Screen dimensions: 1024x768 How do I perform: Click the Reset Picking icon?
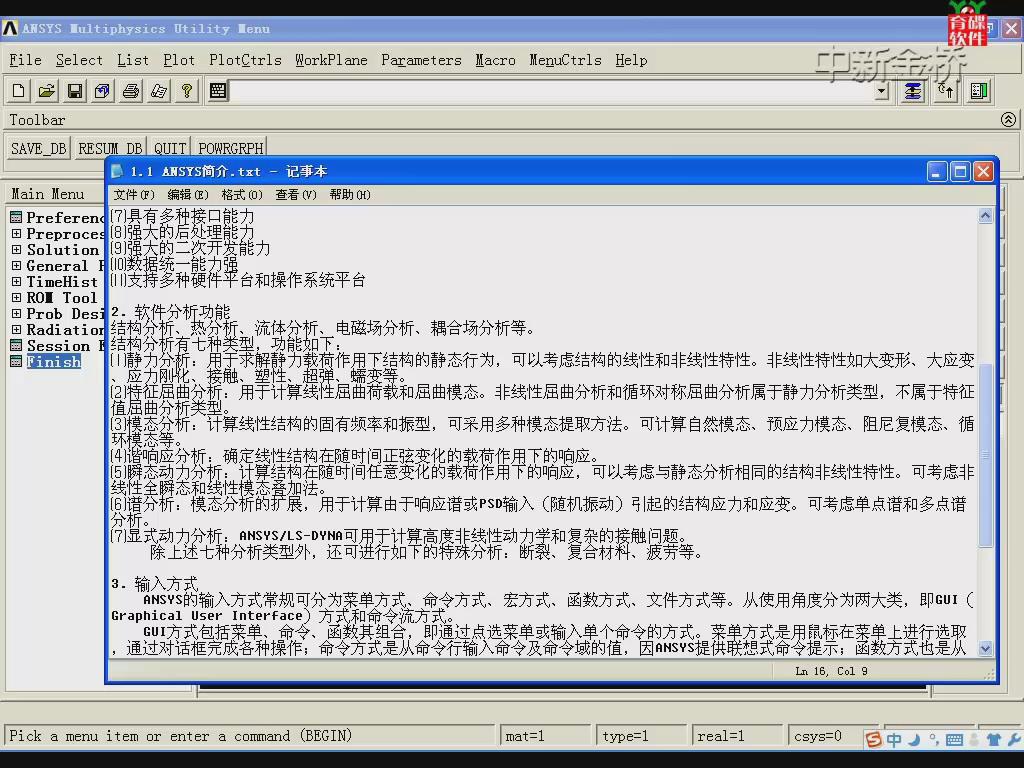click(946, 91)
